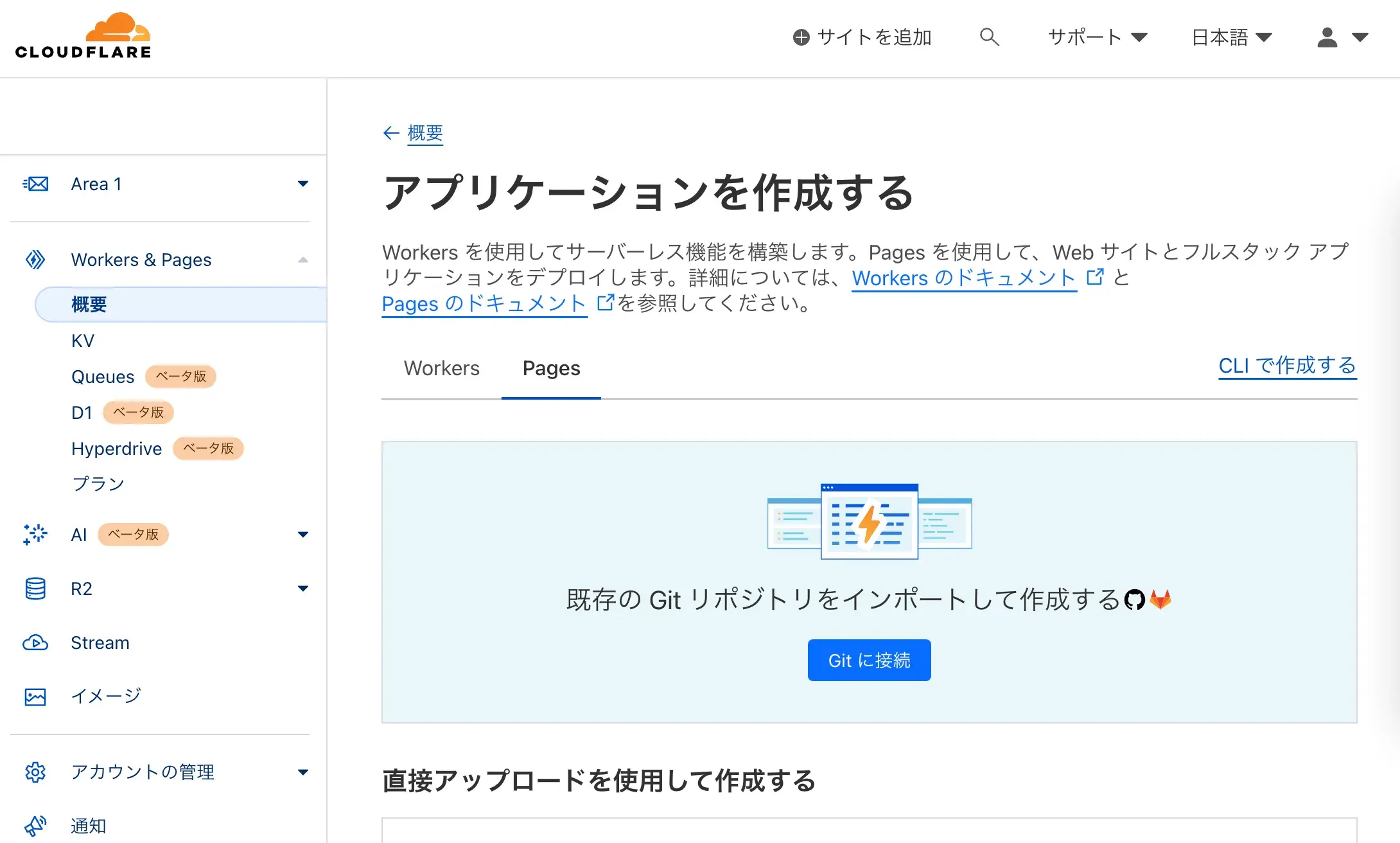Click the サイトを追加 plus icon
This screenshot has width=1400, height=843.
[x=801, y=37]
